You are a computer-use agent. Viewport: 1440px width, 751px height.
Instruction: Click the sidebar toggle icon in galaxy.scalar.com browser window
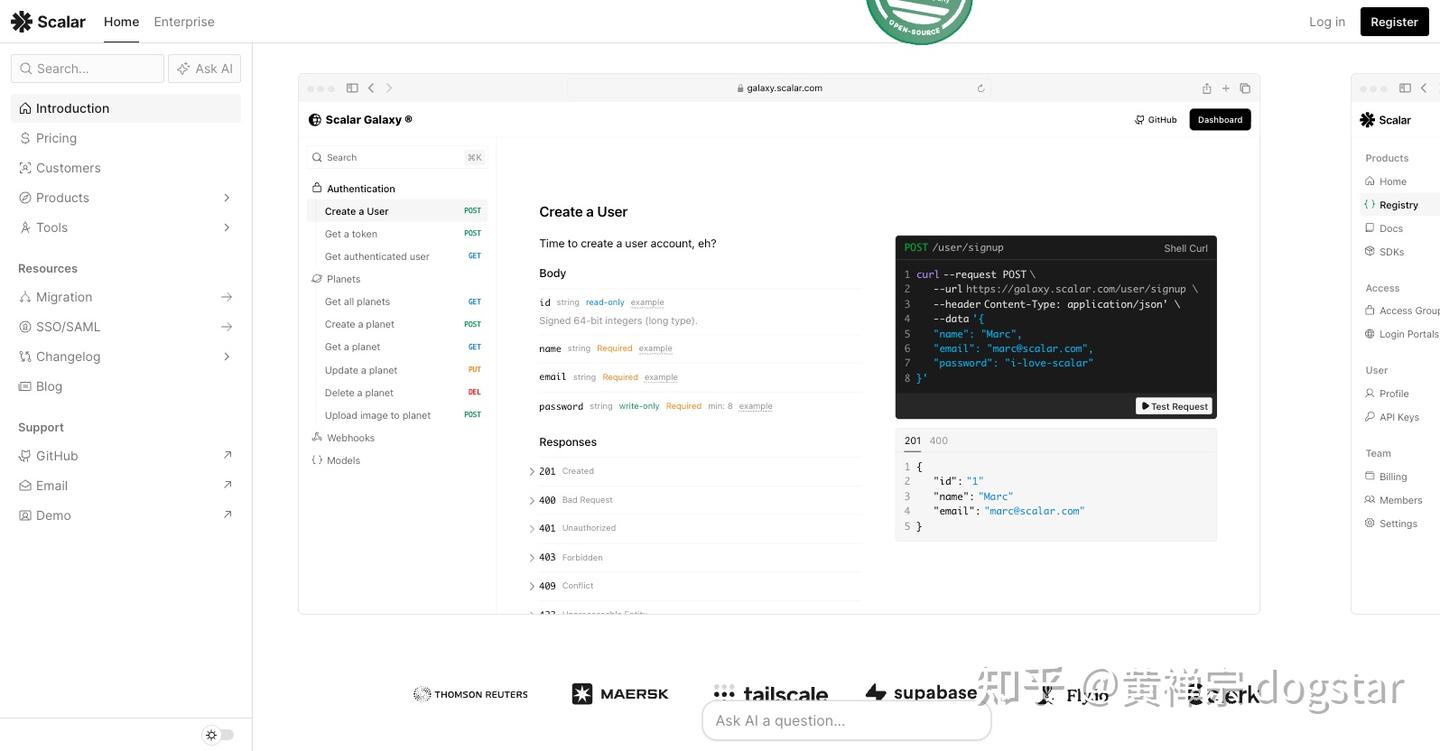pyautogui.click(x=352, y=88)
